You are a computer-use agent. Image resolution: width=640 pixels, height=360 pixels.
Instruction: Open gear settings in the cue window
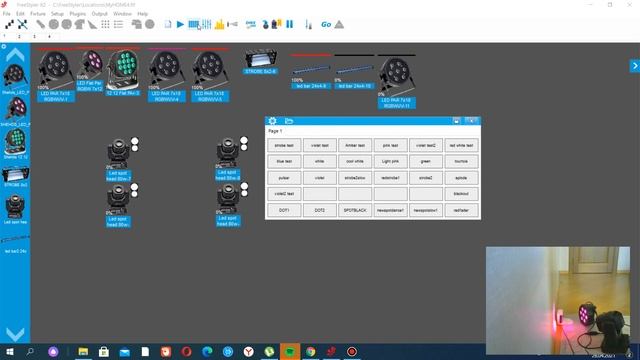pos(273,121)
